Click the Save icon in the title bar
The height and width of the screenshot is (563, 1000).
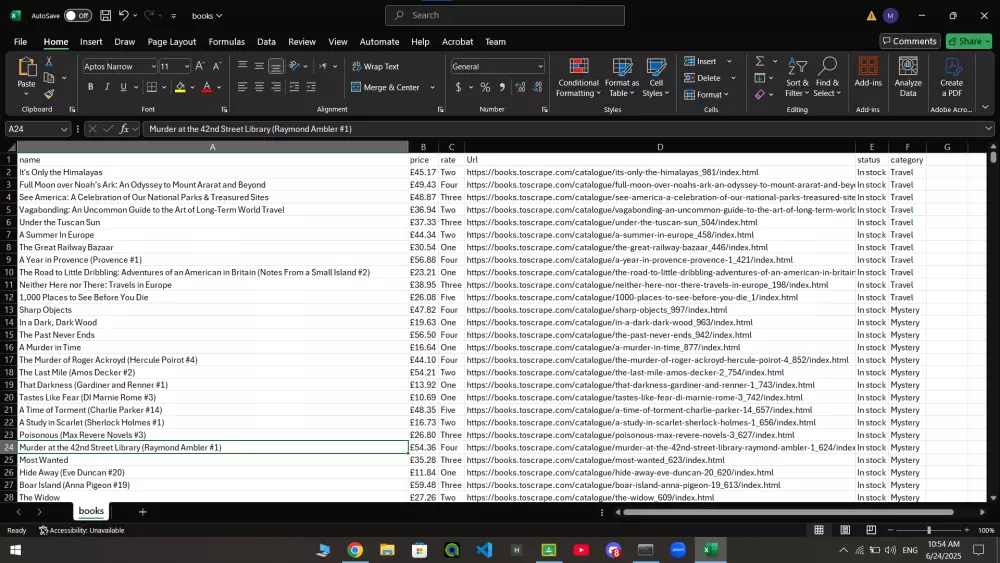(106, 16)
